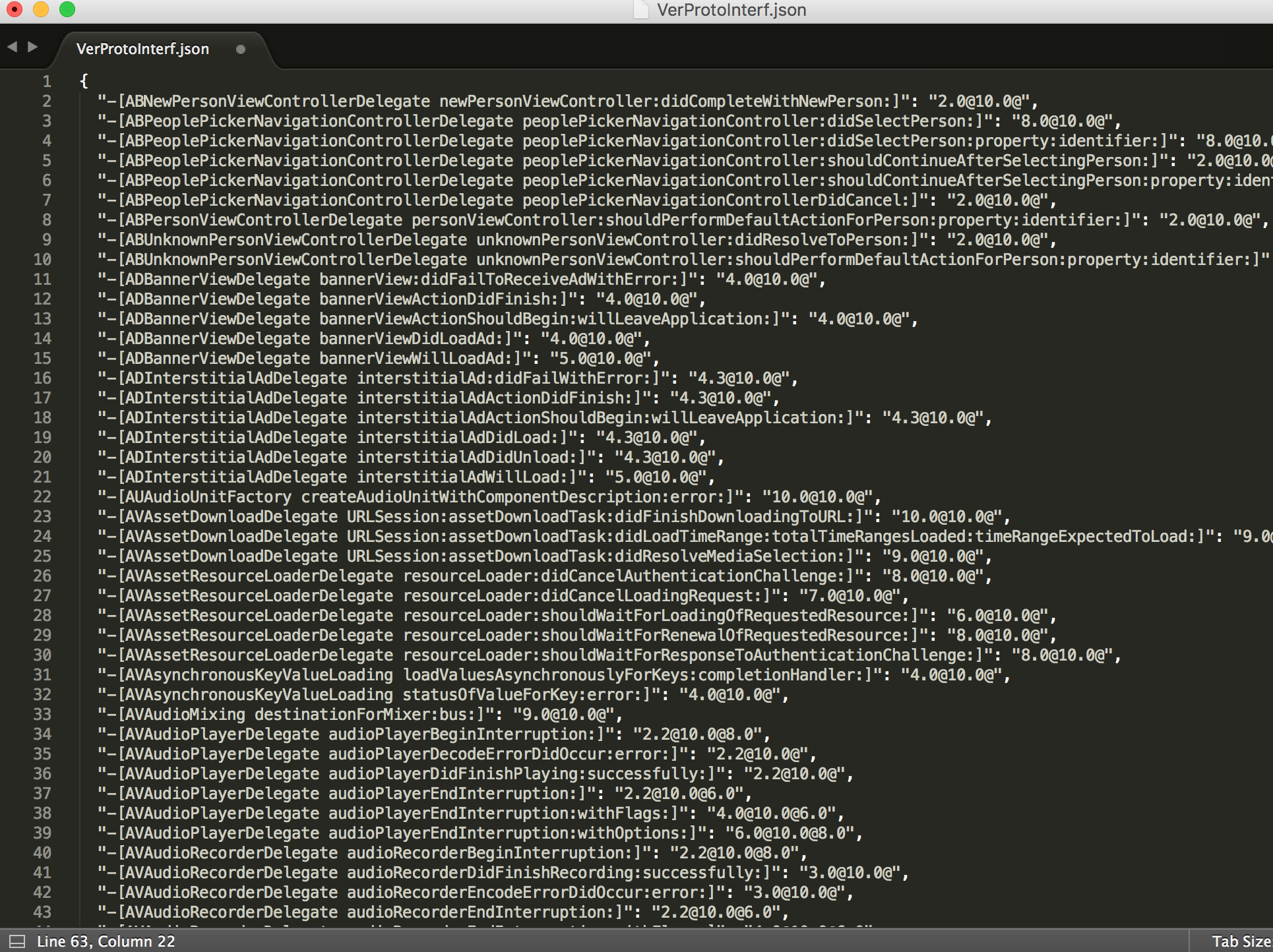The height and width of the screenshot is (952, 1273).
Task: Click line number 1 in gutter
Action: coord(47,81)
